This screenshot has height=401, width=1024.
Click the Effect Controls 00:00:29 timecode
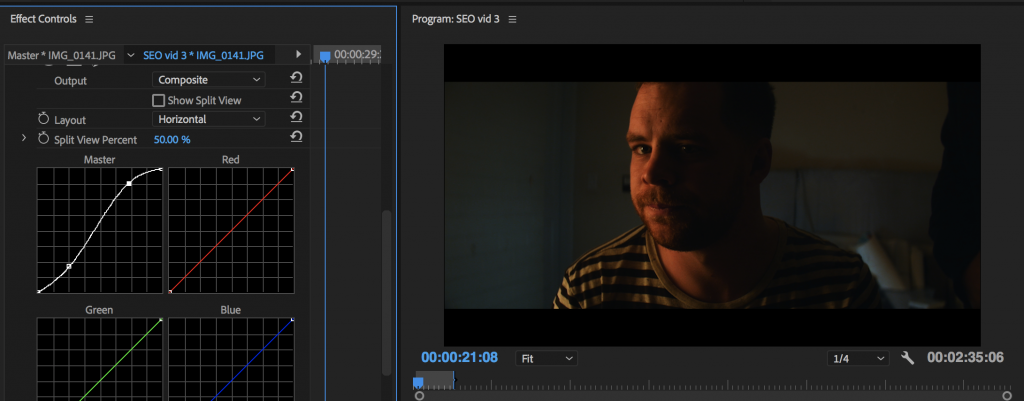[x=357, y=55]
